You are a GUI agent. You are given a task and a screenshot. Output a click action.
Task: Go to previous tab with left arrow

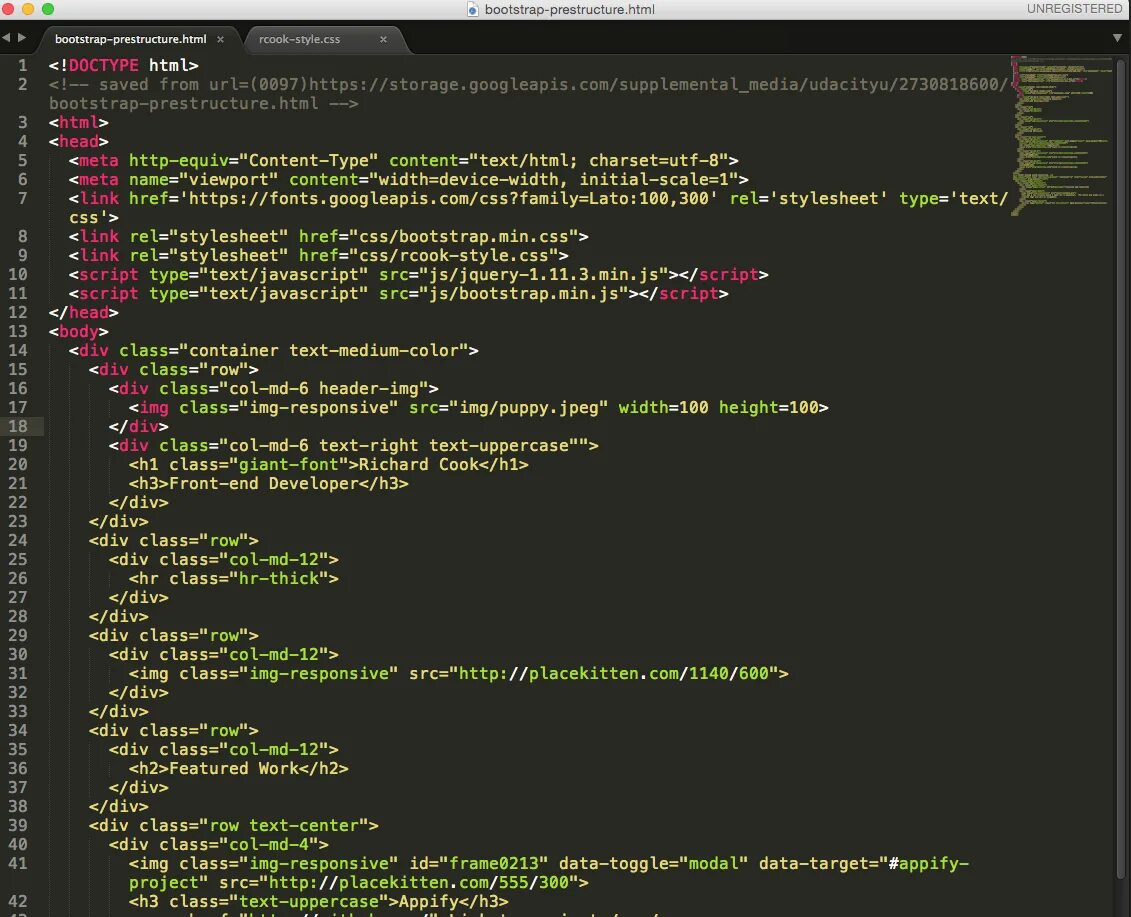tap(6, 38)
